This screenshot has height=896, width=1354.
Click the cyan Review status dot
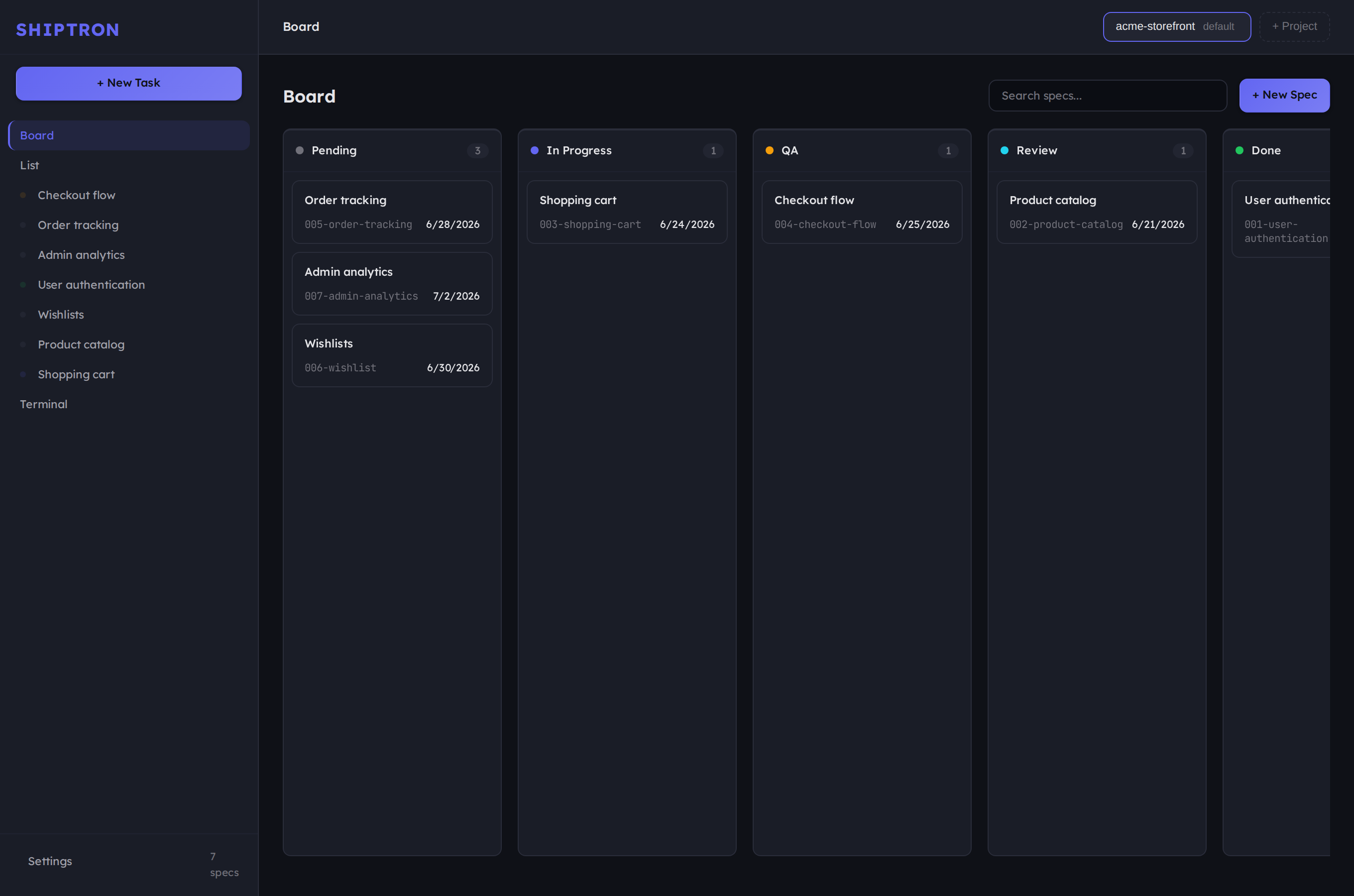(1005, 150)
